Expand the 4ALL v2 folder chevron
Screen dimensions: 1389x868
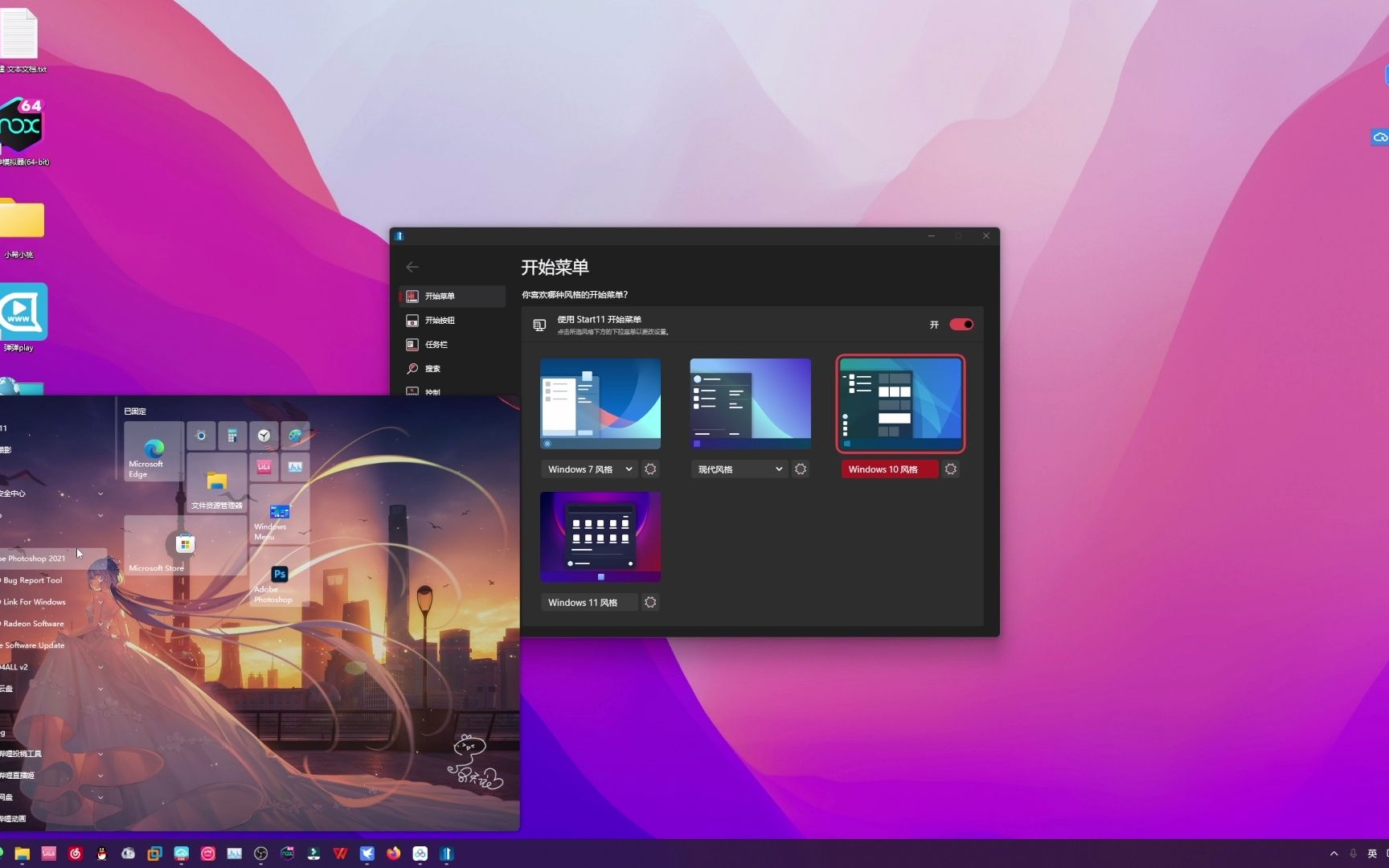(100, 667)
